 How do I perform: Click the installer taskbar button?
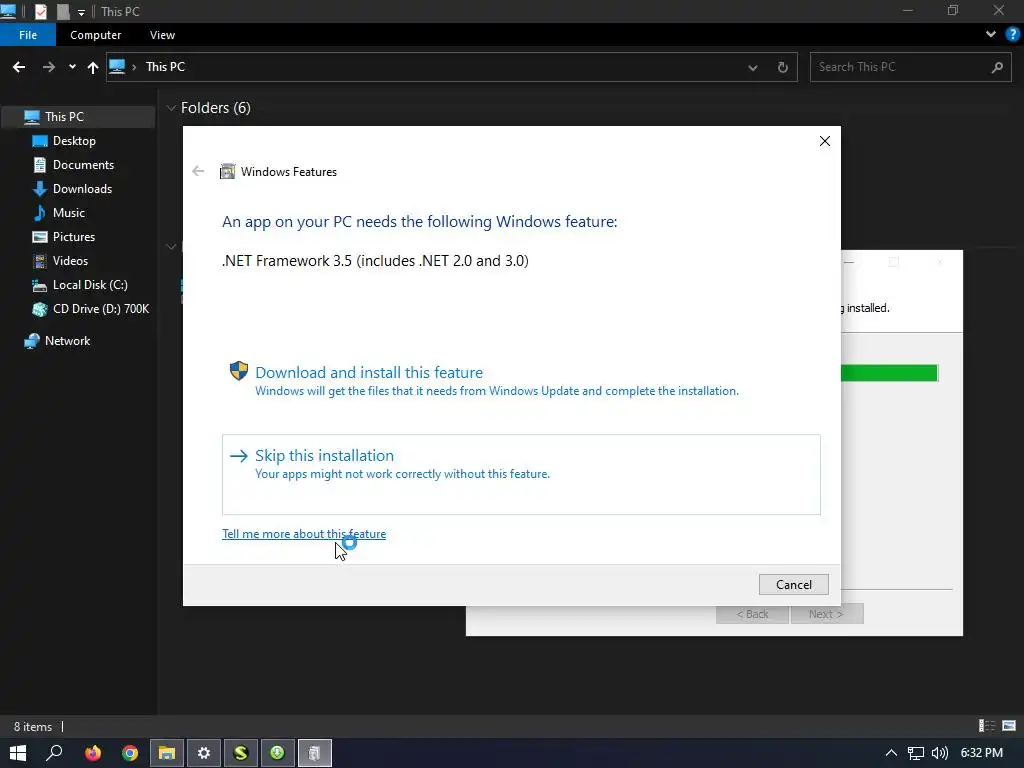pyautogui.click(x=315, y=753)
